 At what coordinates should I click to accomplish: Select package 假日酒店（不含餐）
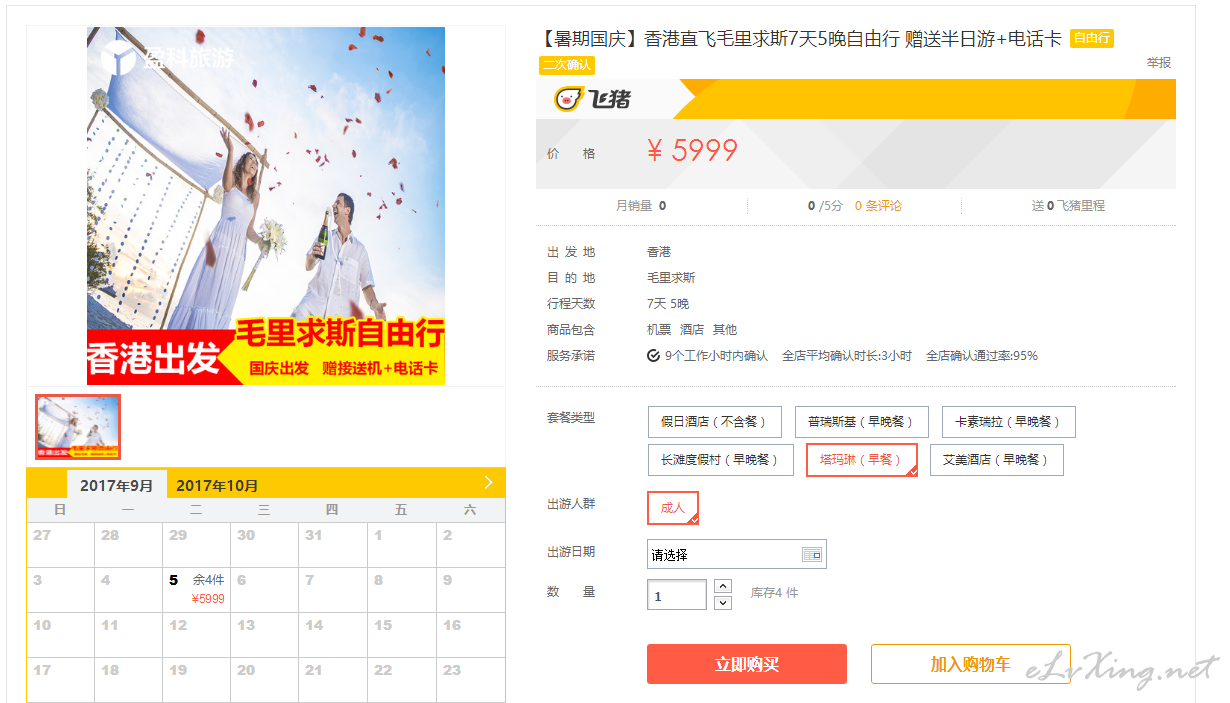coord(714,422)
